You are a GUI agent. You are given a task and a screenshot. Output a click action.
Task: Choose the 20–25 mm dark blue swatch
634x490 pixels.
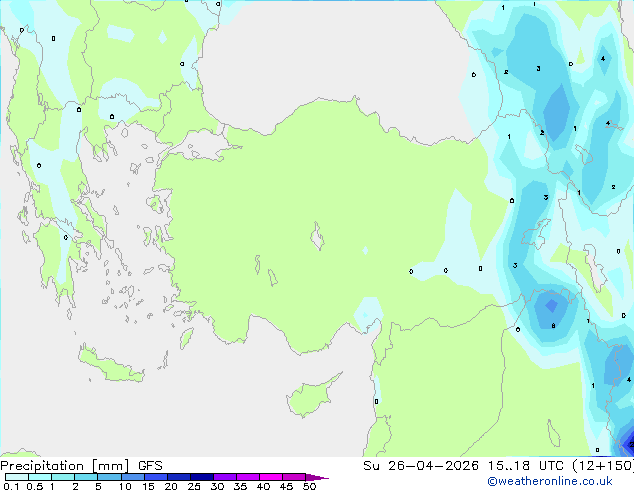coord(179,477)
